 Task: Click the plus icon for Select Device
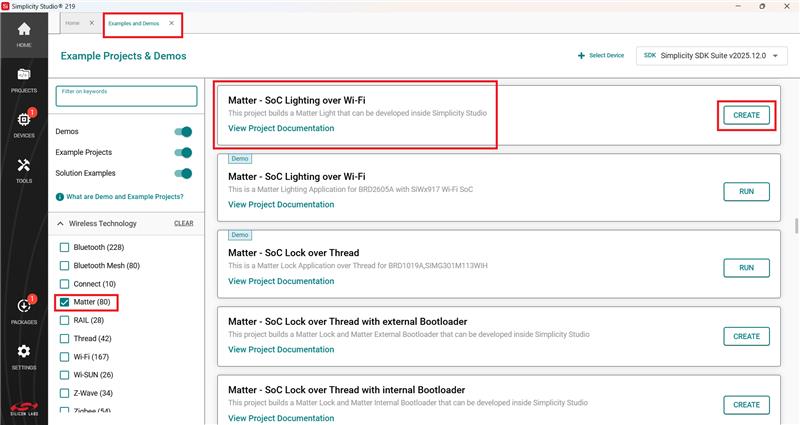point(581,56)
